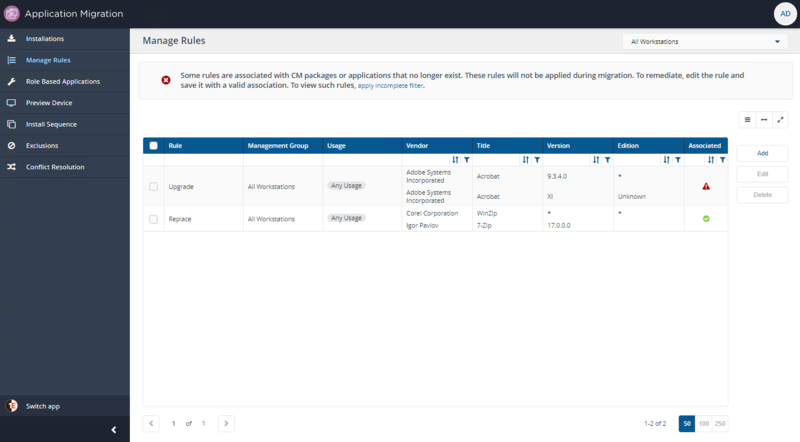Click the fit-width horizontal arrows icon
The image size is (800, 442).
(764, 119)
